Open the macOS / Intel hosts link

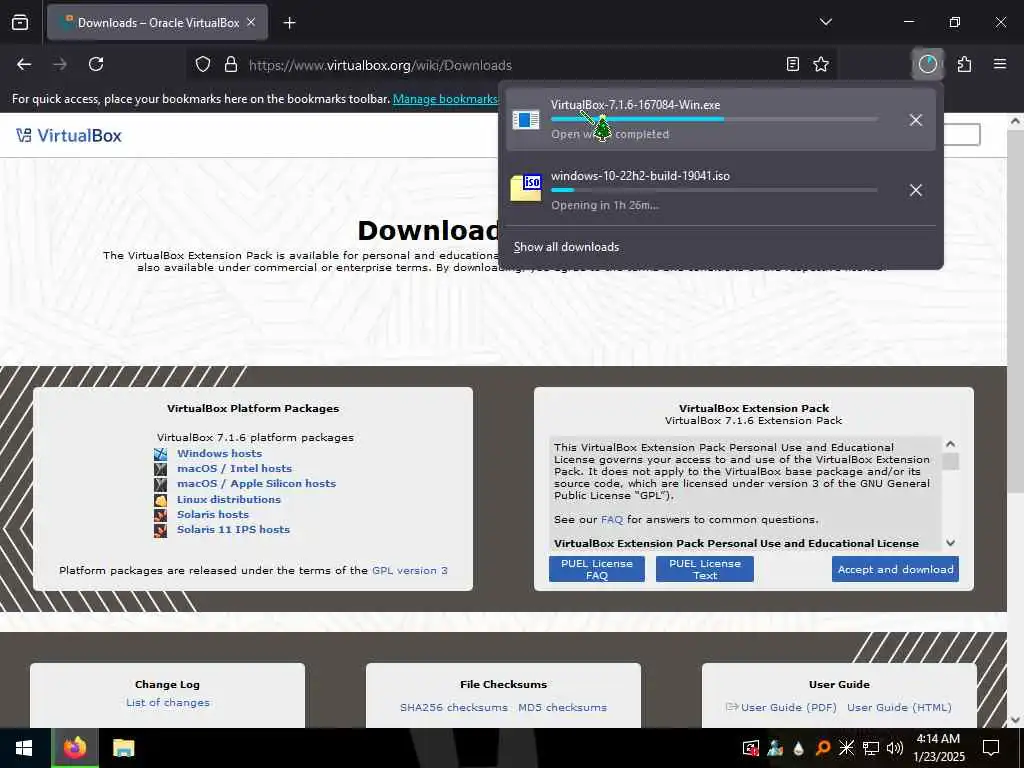click(x=234, y=468)
